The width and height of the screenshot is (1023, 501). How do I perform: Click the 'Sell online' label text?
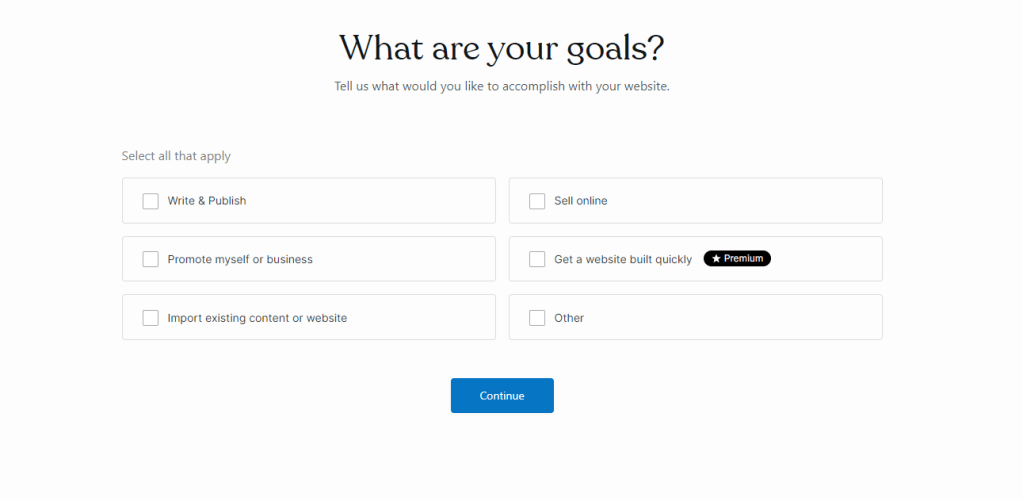[581, 201]
